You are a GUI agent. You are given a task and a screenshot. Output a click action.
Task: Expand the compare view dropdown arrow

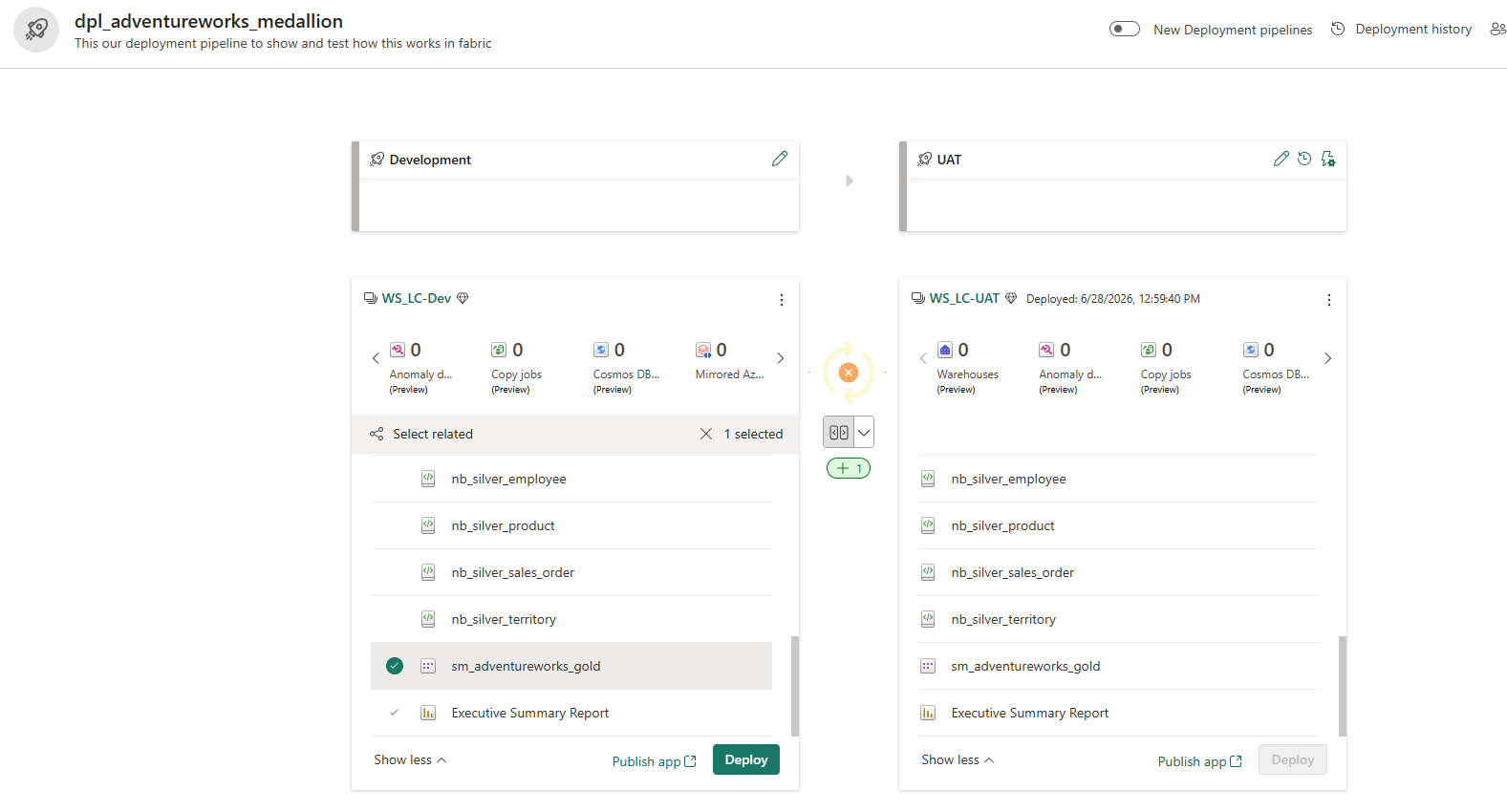click(x=864, y=432)
